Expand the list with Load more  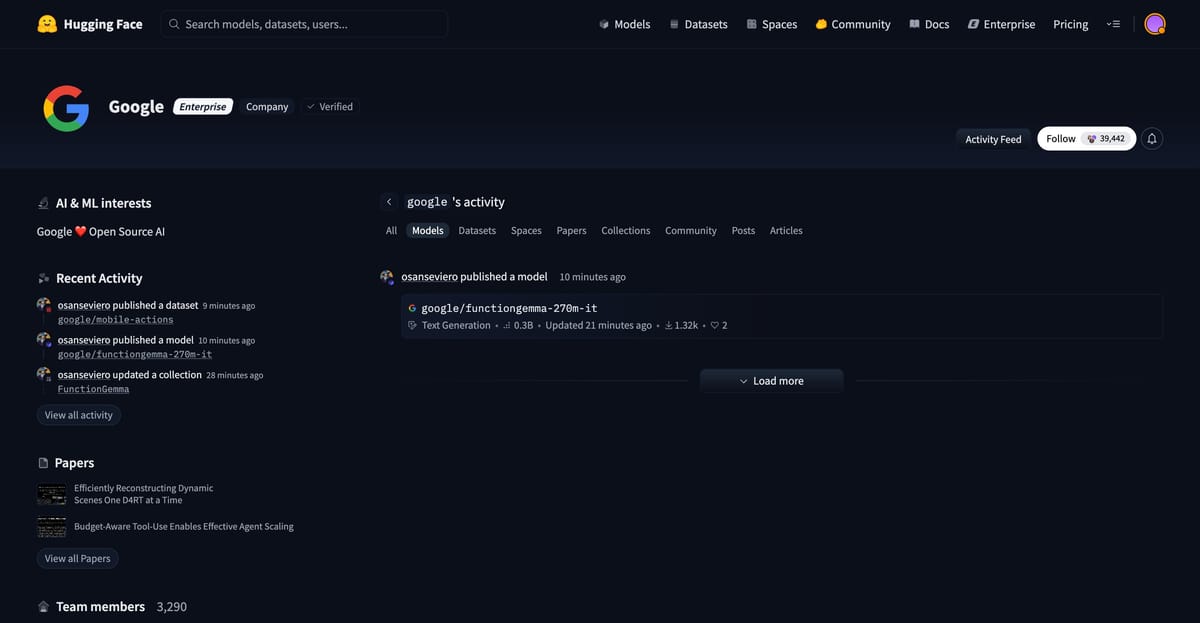click(x=771, y=381)
